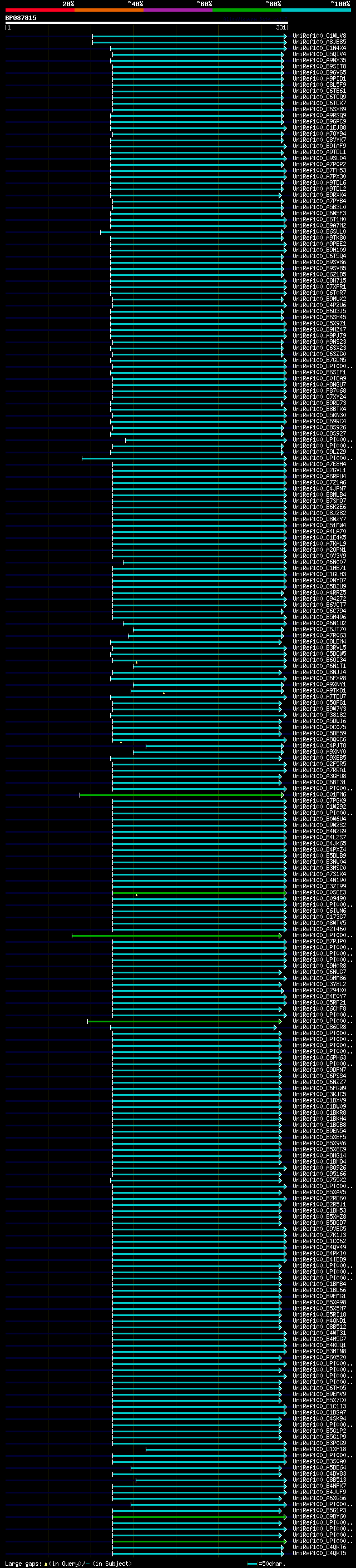The height and width of the screenshot is (1568, 356).
Task: Click the red 20% identity color bar
Action: [40, 10]
